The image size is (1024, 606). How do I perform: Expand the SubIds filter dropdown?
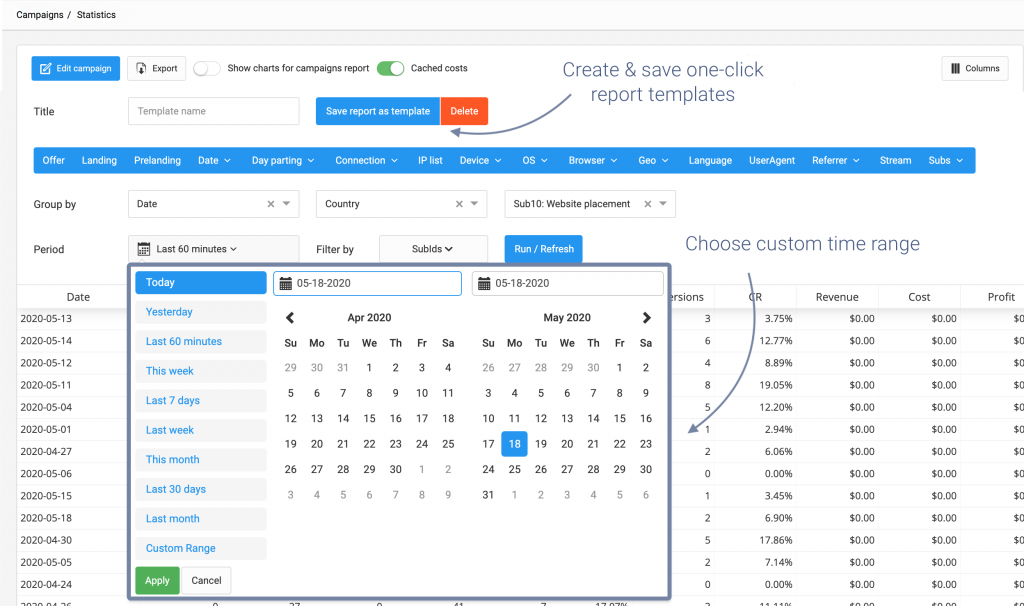[433, 248]
